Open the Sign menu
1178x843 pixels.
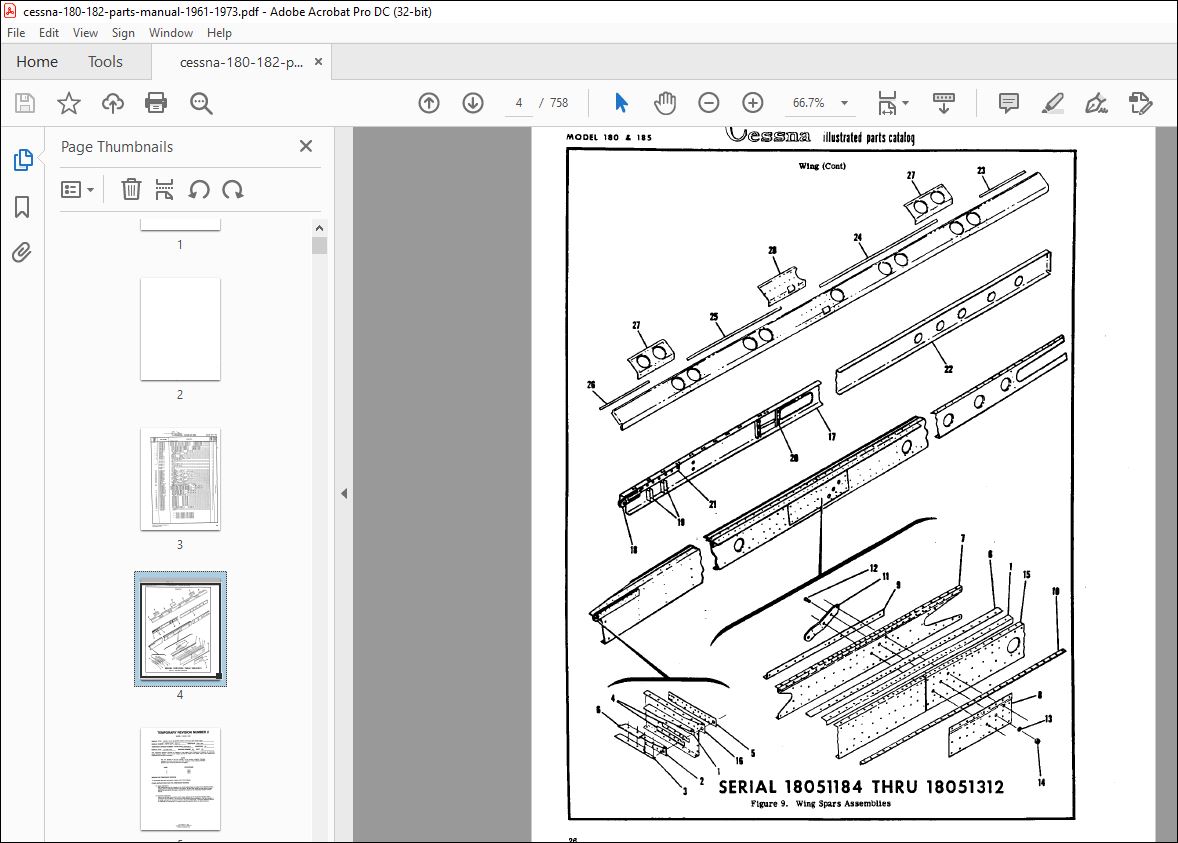(123, 33)
